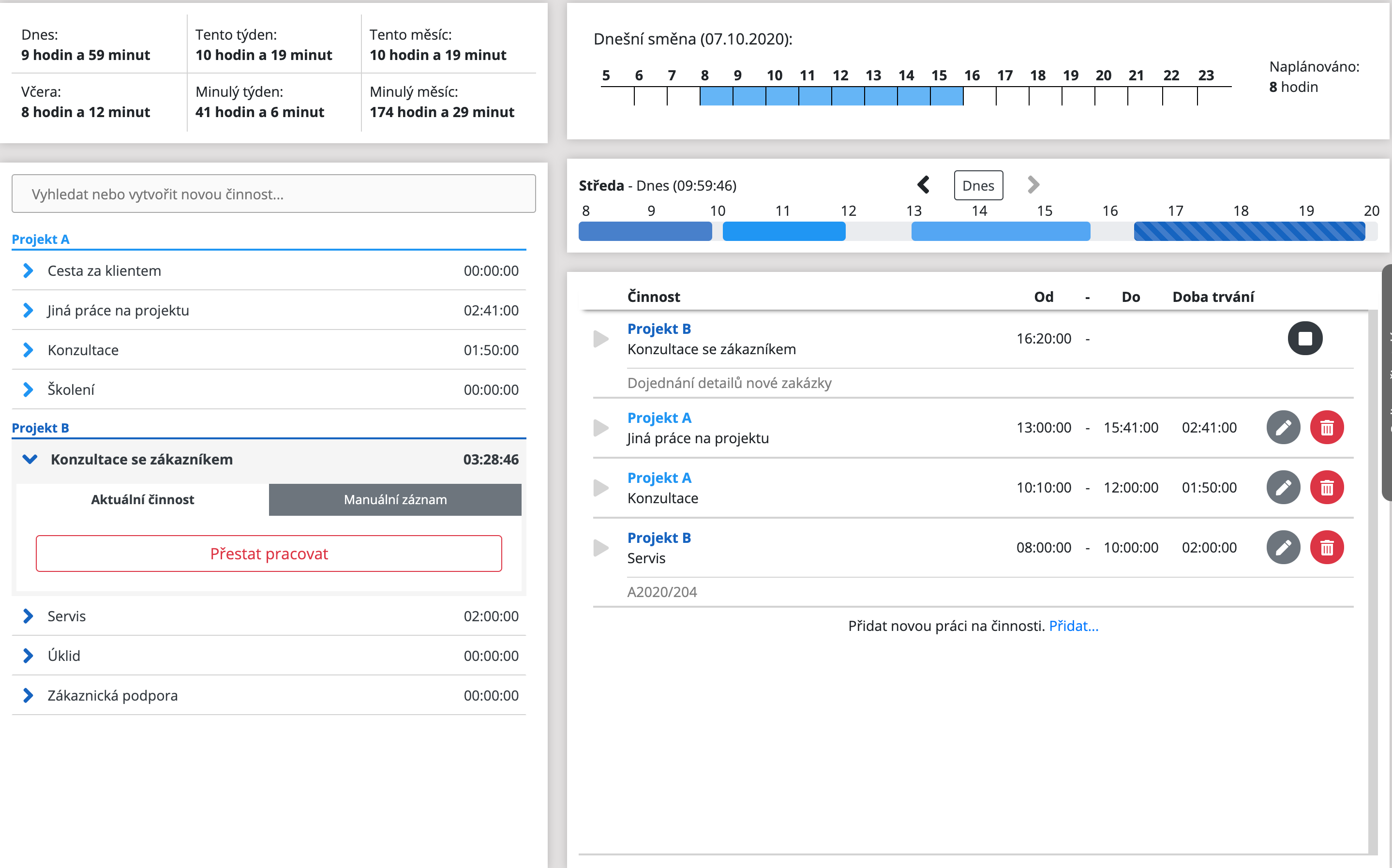Click the striped running segment in day timeline
The image size is (1392, 868).
click(1249, 231)
